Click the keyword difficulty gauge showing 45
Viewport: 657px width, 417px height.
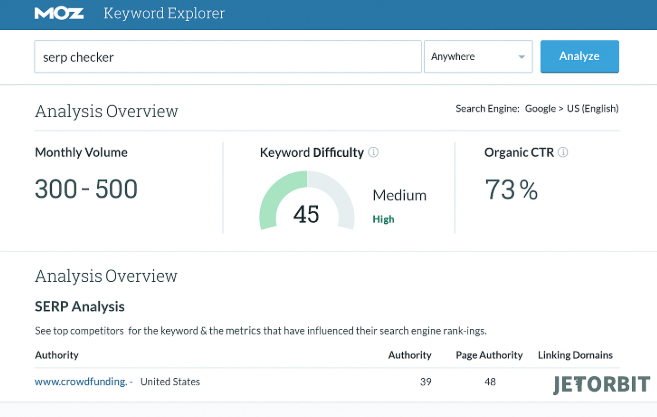click(307, 201)
